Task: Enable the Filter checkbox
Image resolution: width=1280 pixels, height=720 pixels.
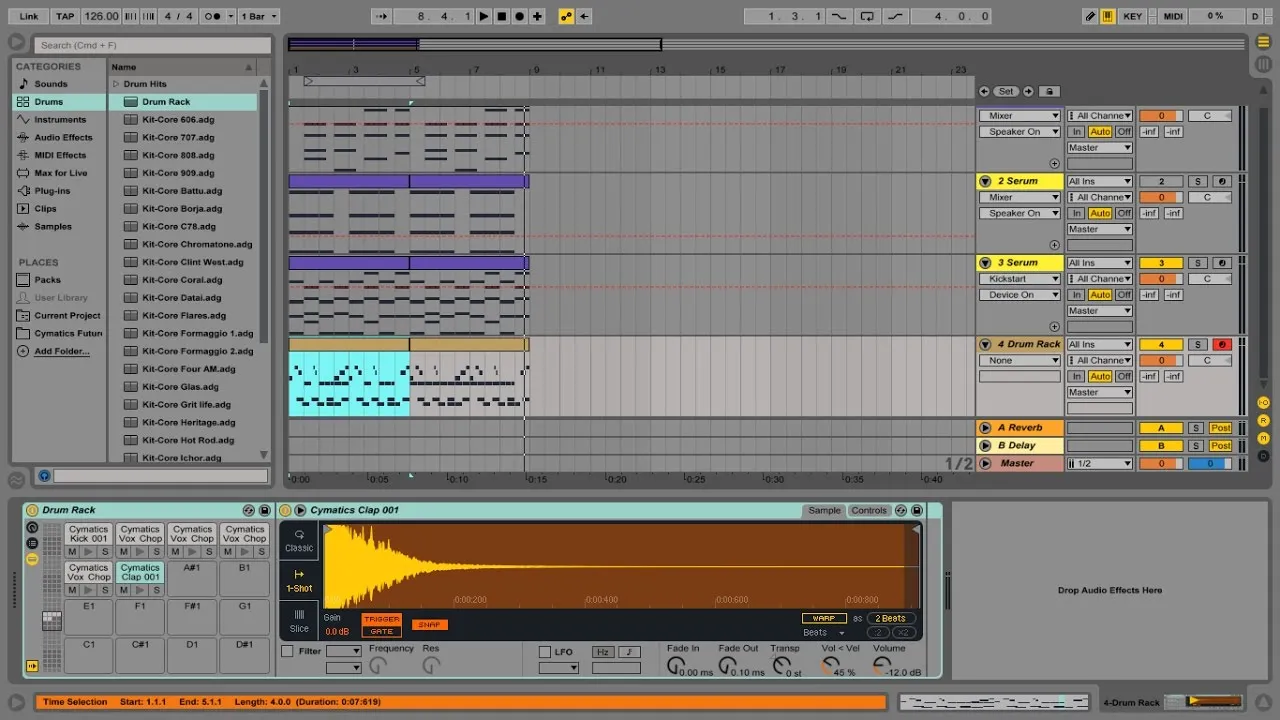Action: [x=288, y=652]
